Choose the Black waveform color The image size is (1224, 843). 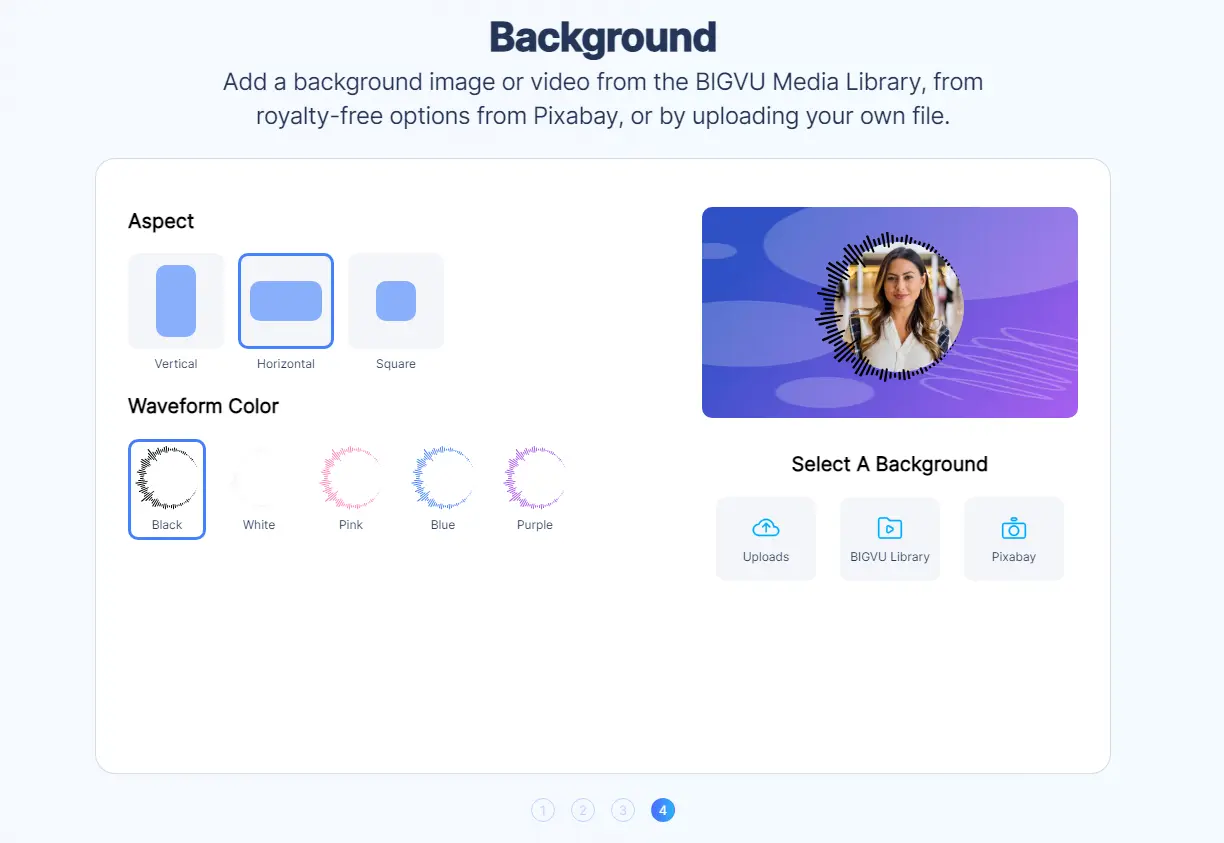click(x=167, y=489)
